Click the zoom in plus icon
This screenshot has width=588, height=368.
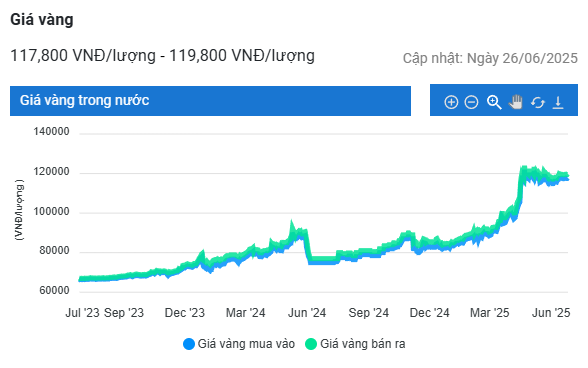pyautogui.click(x=451, y=102)
